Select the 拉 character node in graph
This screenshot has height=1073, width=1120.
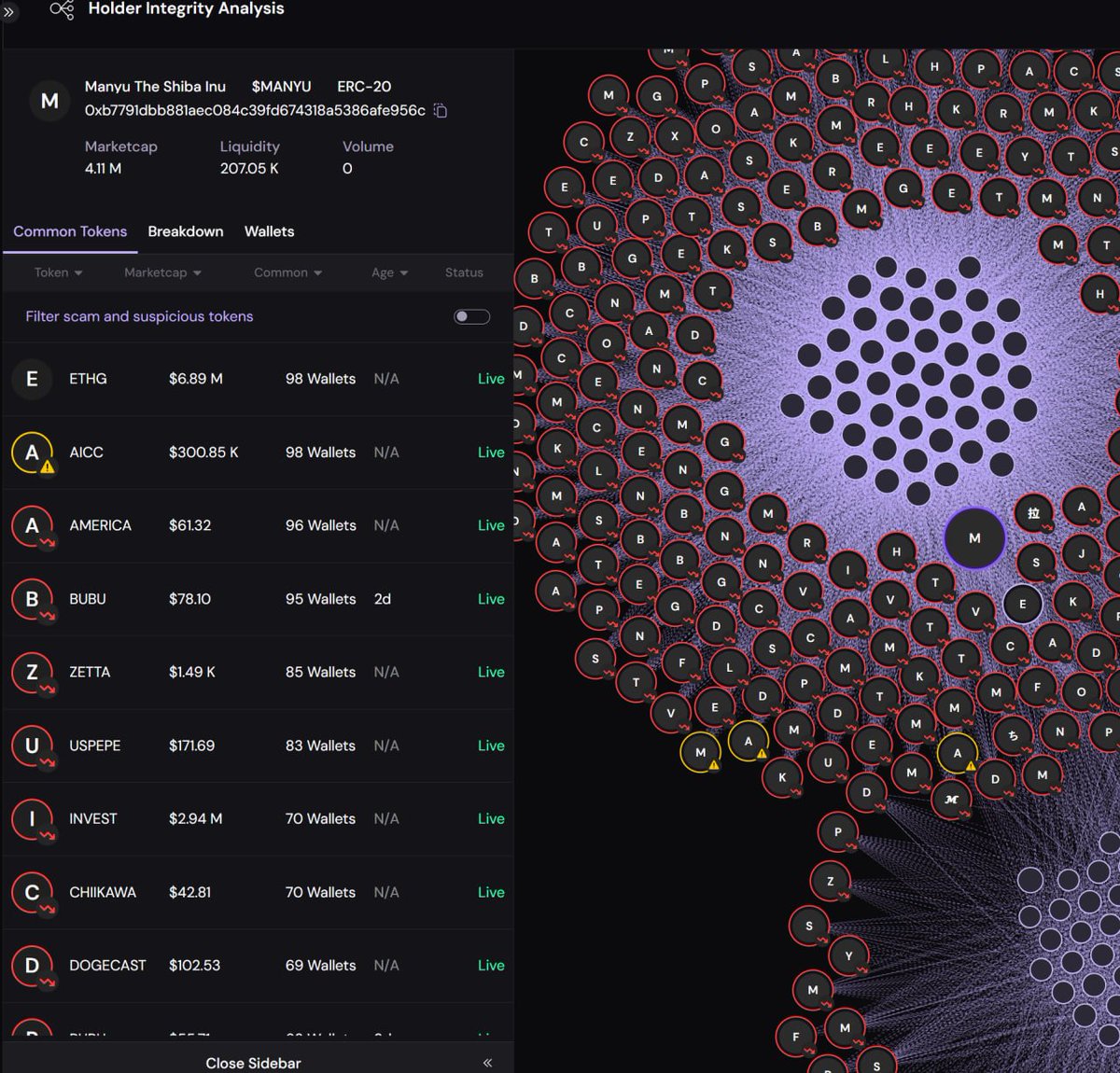pyautogui.click(x=1033, y=513)
